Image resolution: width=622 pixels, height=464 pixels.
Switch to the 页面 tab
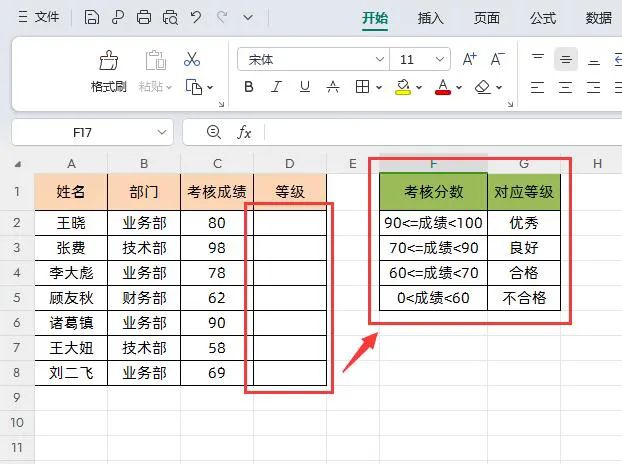click(x=486, y=18)
